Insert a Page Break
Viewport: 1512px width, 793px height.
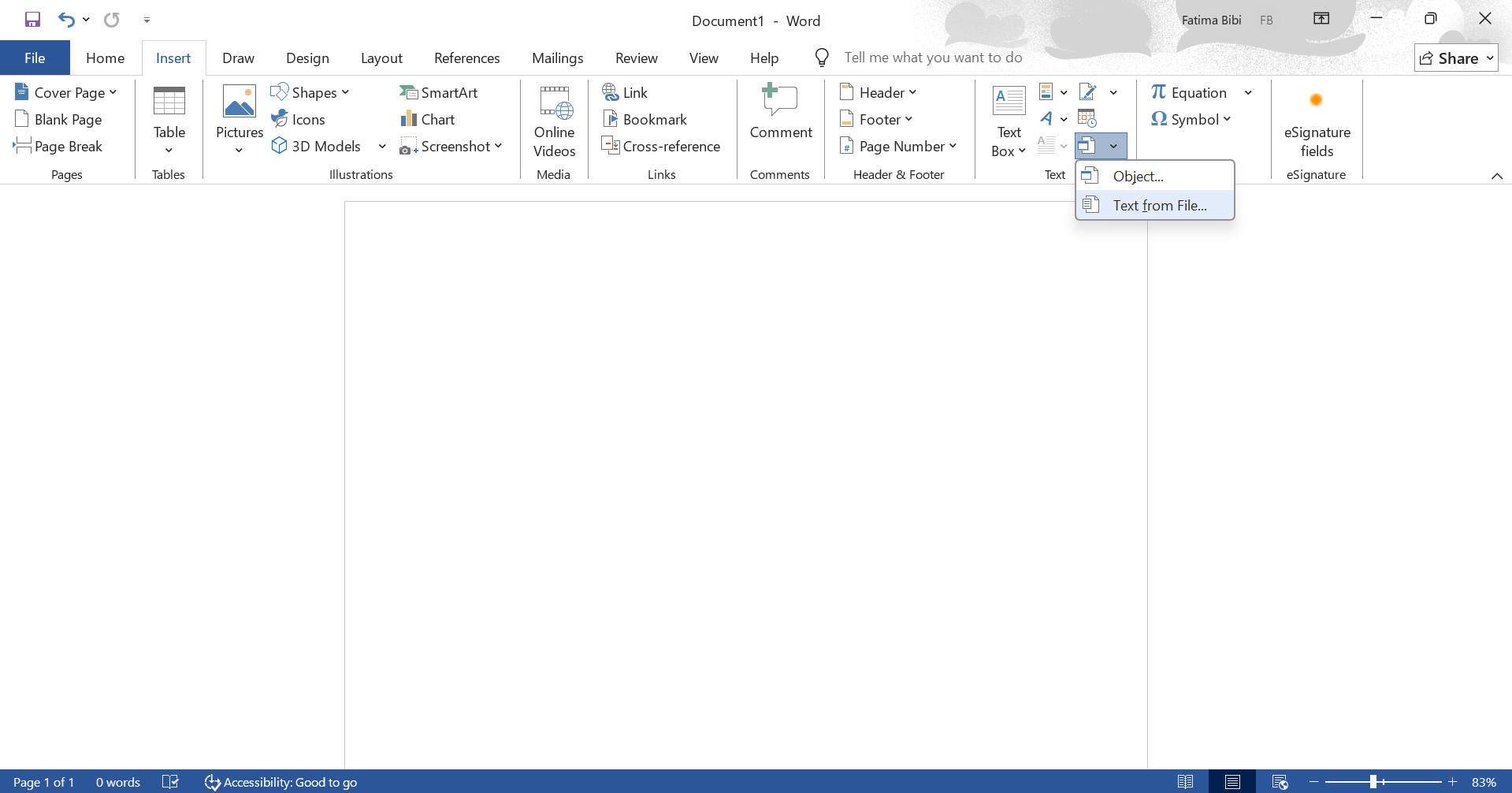(58, 146)
